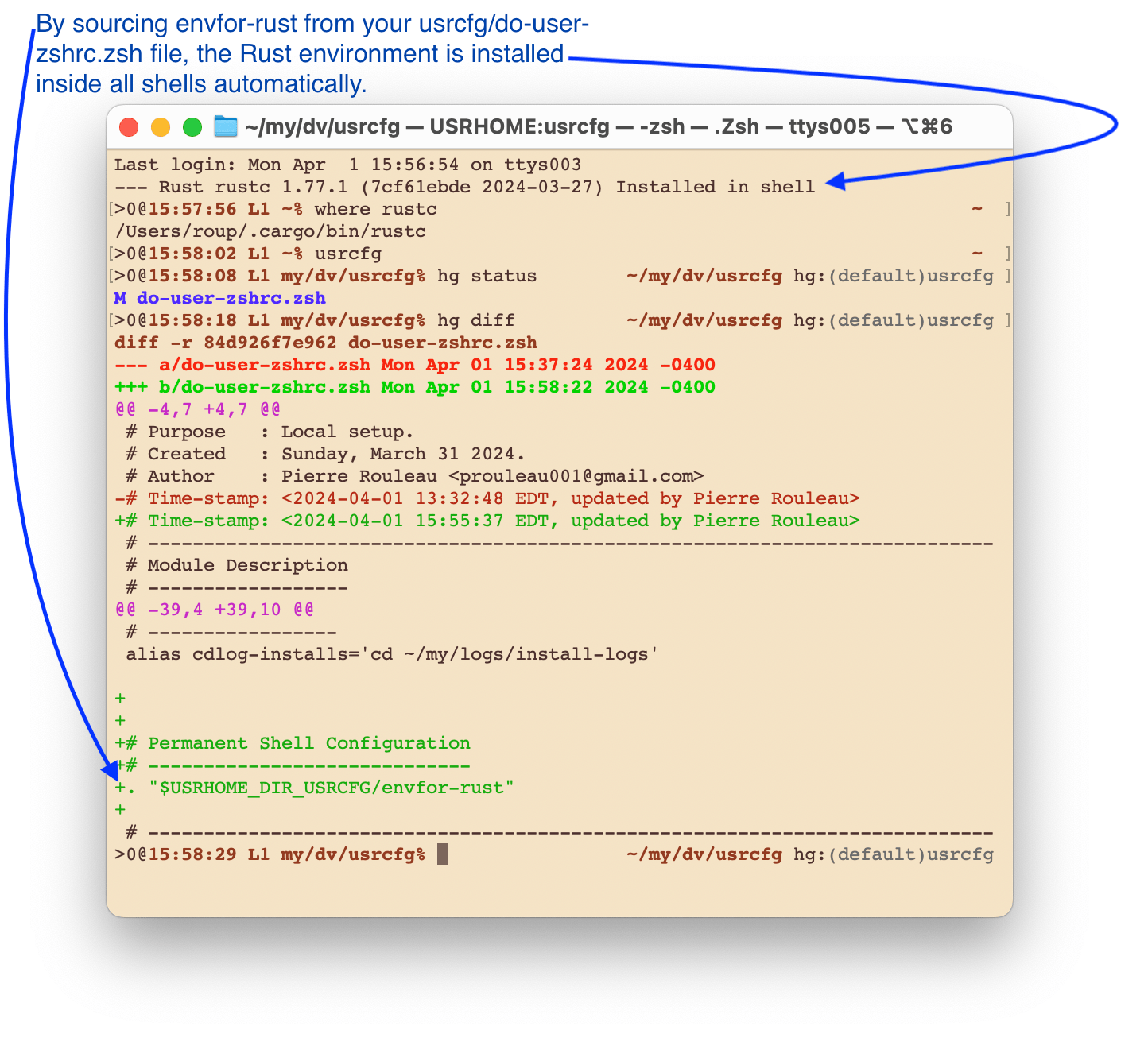This screenshot has width=1148, height=1046.
Task: Click the red close window button
Action: [129, 127]
